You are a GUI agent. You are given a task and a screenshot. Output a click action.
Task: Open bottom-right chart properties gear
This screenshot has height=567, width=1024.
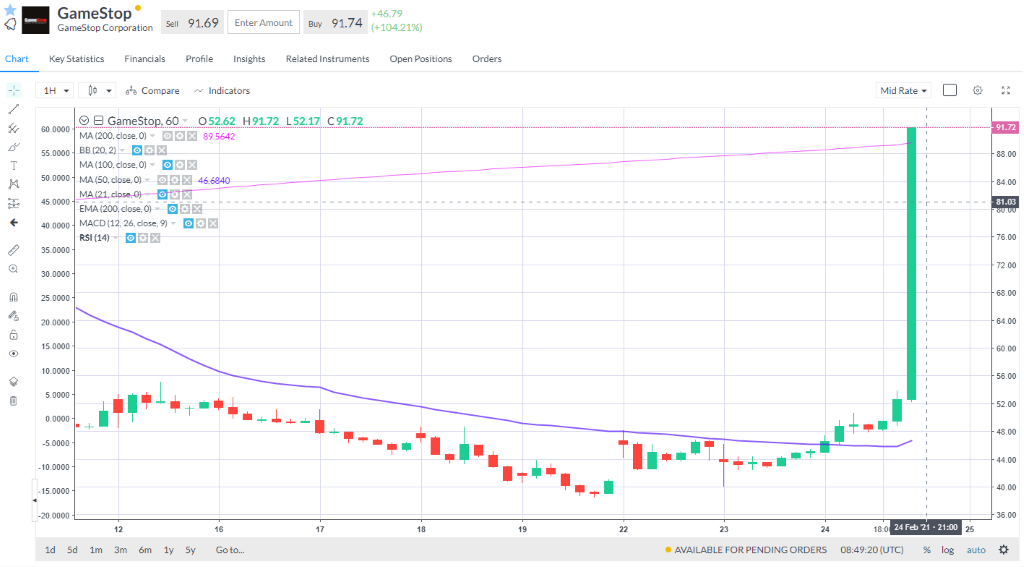(x=1004, y=550)
